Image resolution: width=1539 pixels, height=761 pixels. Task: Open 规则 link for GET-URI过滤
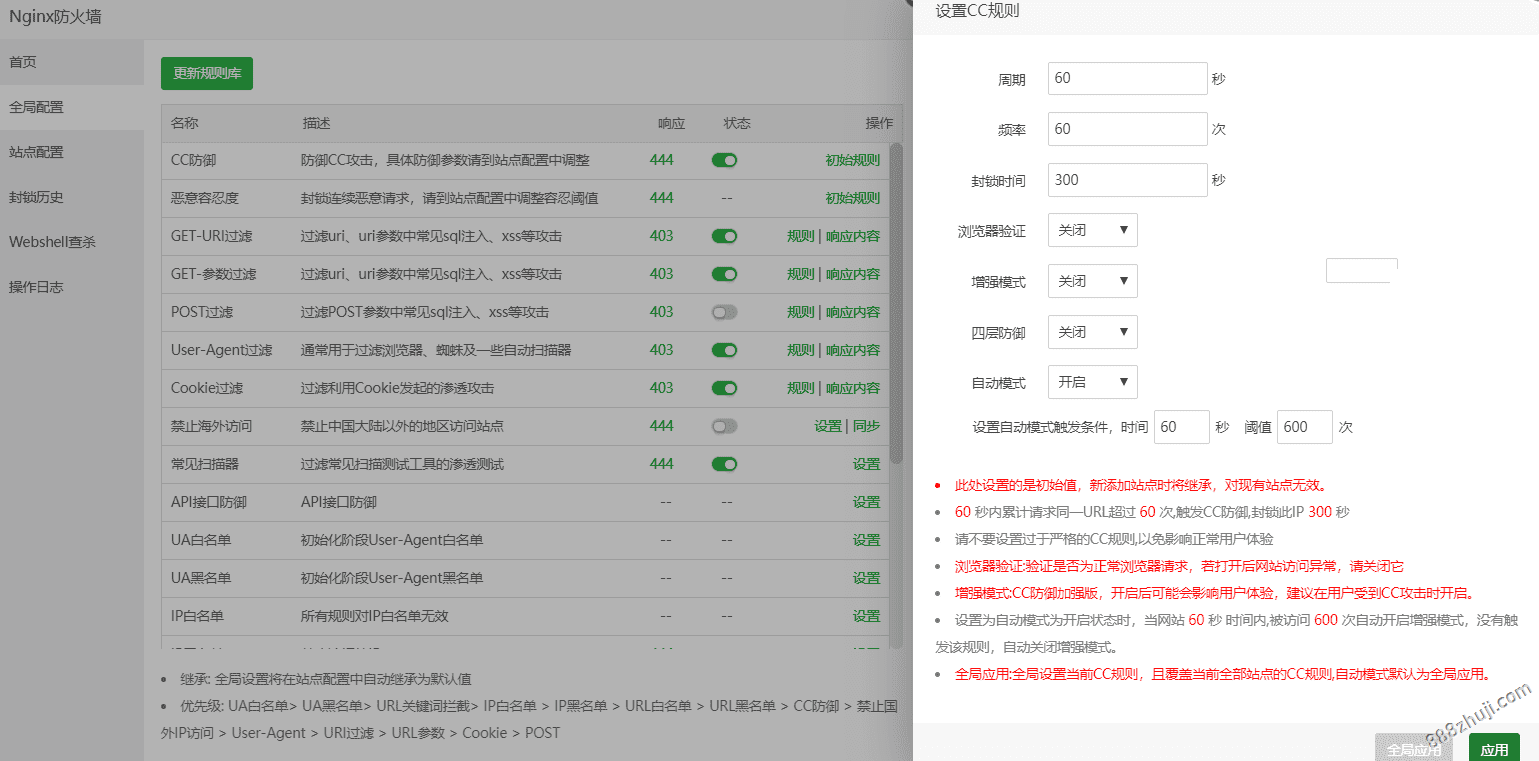click(801, 236)
